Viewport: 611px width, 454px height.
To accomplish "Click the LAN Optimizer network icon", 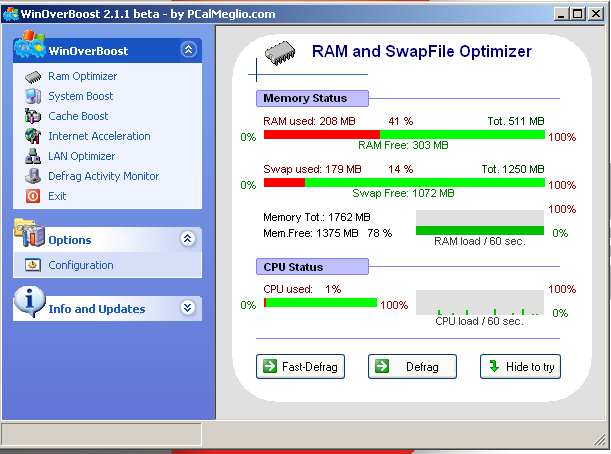I will click(x=33, y=156).
